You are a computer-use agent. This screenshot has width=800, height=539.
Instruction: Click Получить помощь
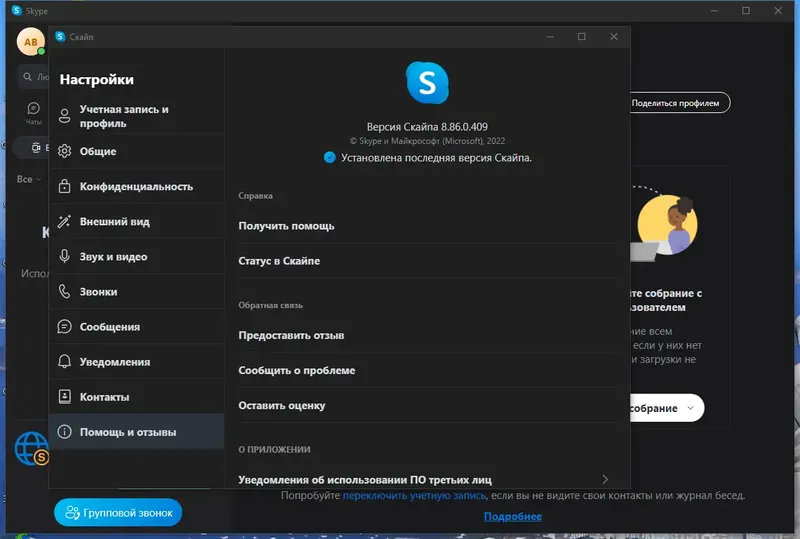pos(428,226)
